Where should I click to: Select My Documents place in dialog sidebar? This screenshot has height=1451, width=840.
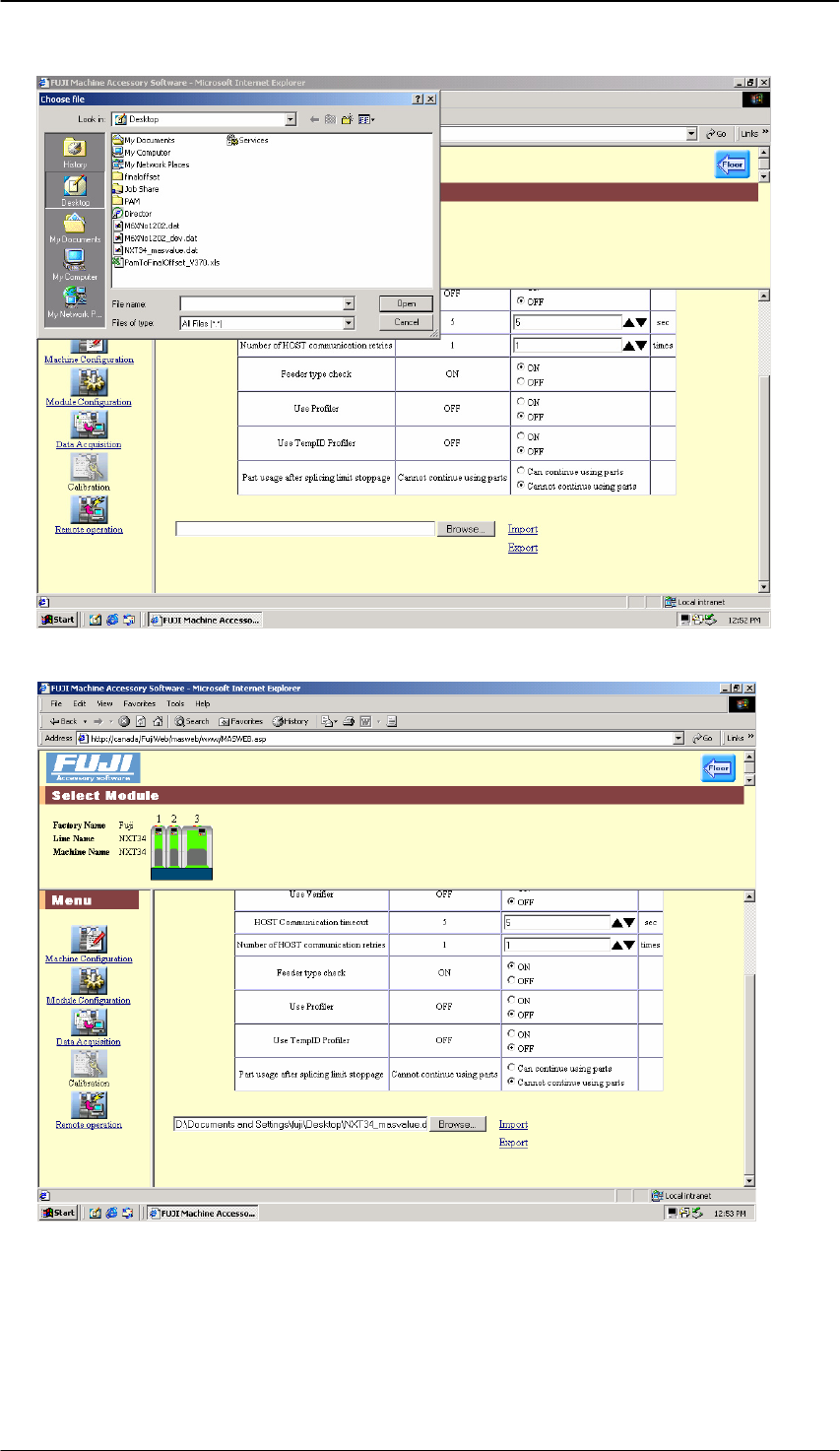point(75,229)
